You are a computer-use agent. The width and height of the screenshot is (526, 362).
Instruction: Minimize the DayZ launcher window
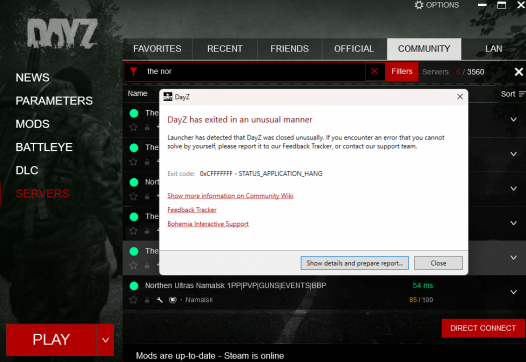point(482,5)
